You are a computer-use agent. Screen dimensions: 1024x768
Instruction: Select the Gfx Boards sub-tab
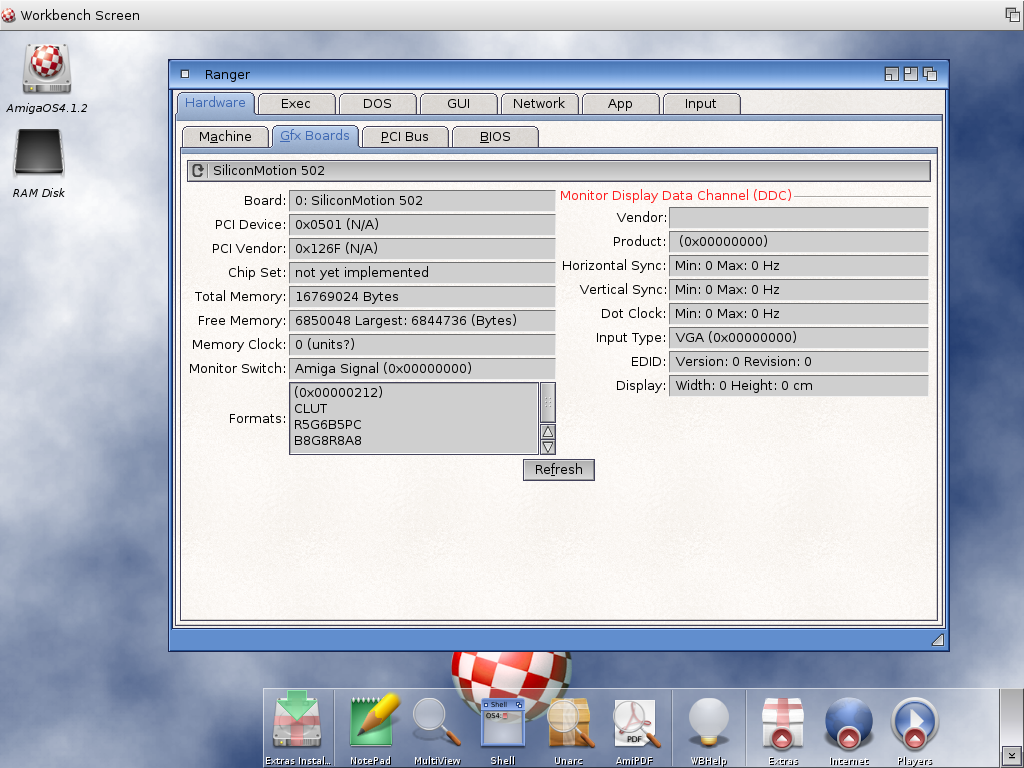315,136
